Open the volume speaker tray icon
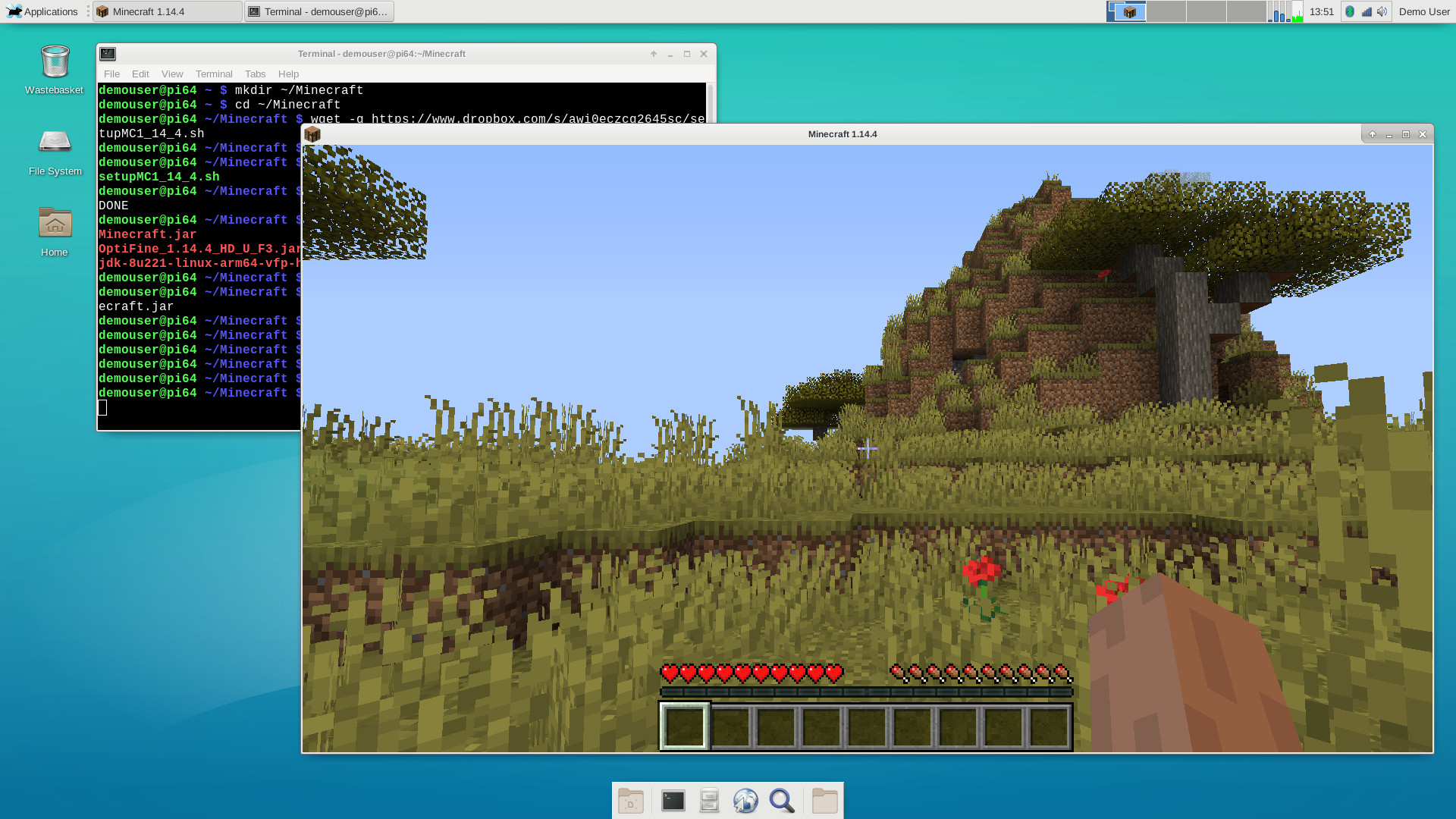This screenshot has width=1456, height=819. (x=1382, y=11)
